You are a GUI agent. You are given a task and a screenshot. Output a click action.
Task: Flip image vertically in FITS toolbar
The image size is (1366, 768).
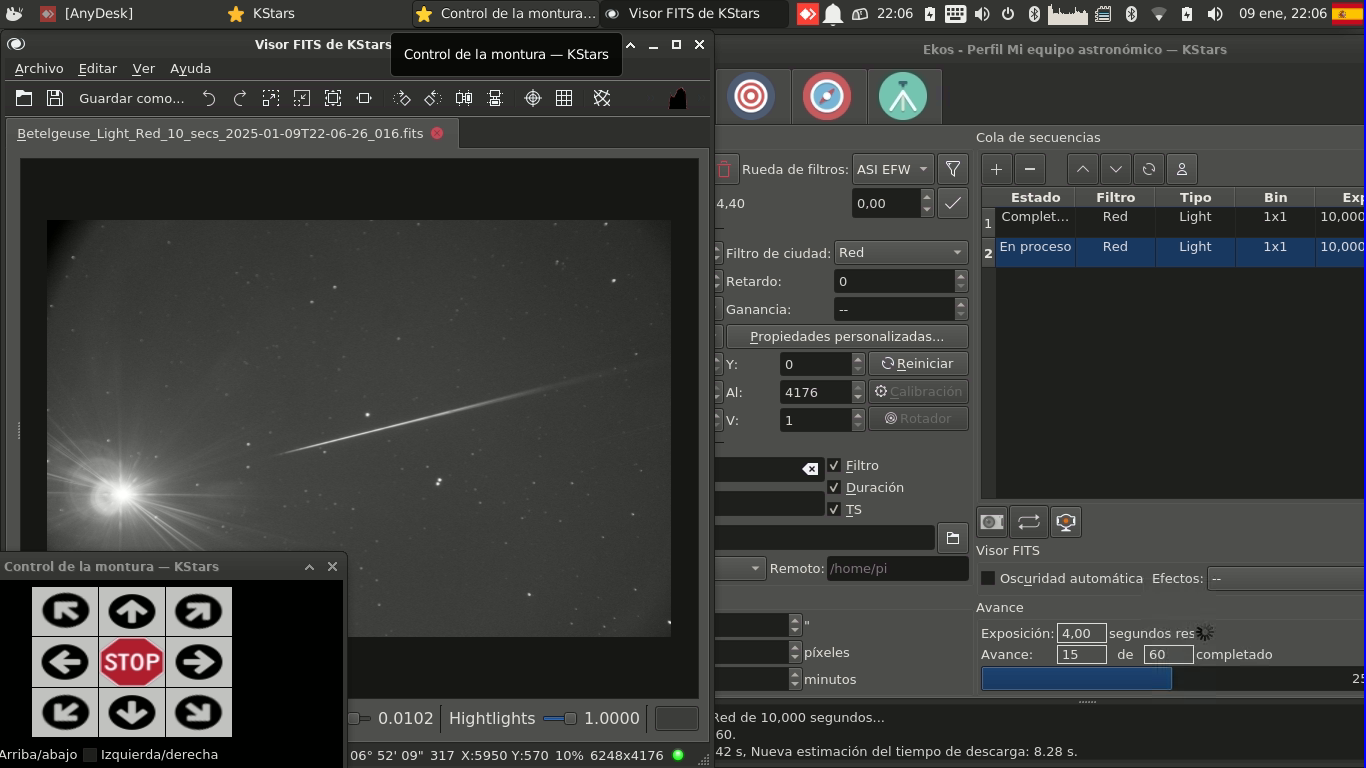click(495, 98)
